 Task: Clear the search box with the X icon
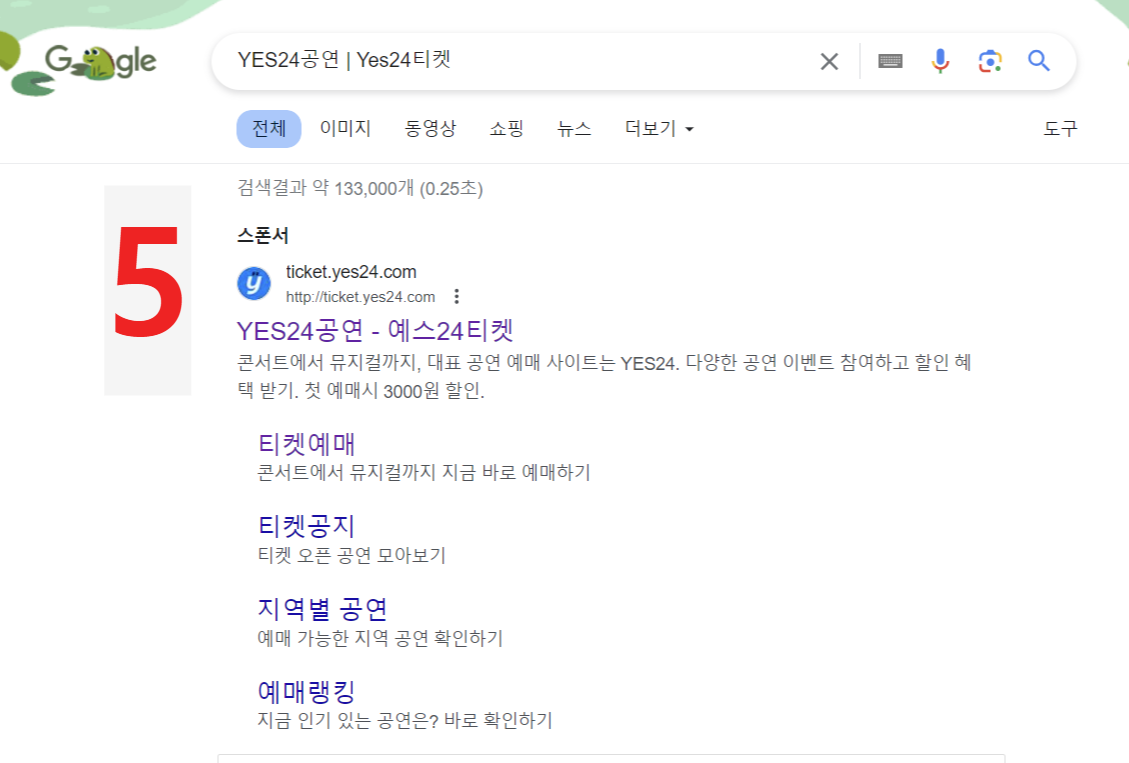point(828,61)
